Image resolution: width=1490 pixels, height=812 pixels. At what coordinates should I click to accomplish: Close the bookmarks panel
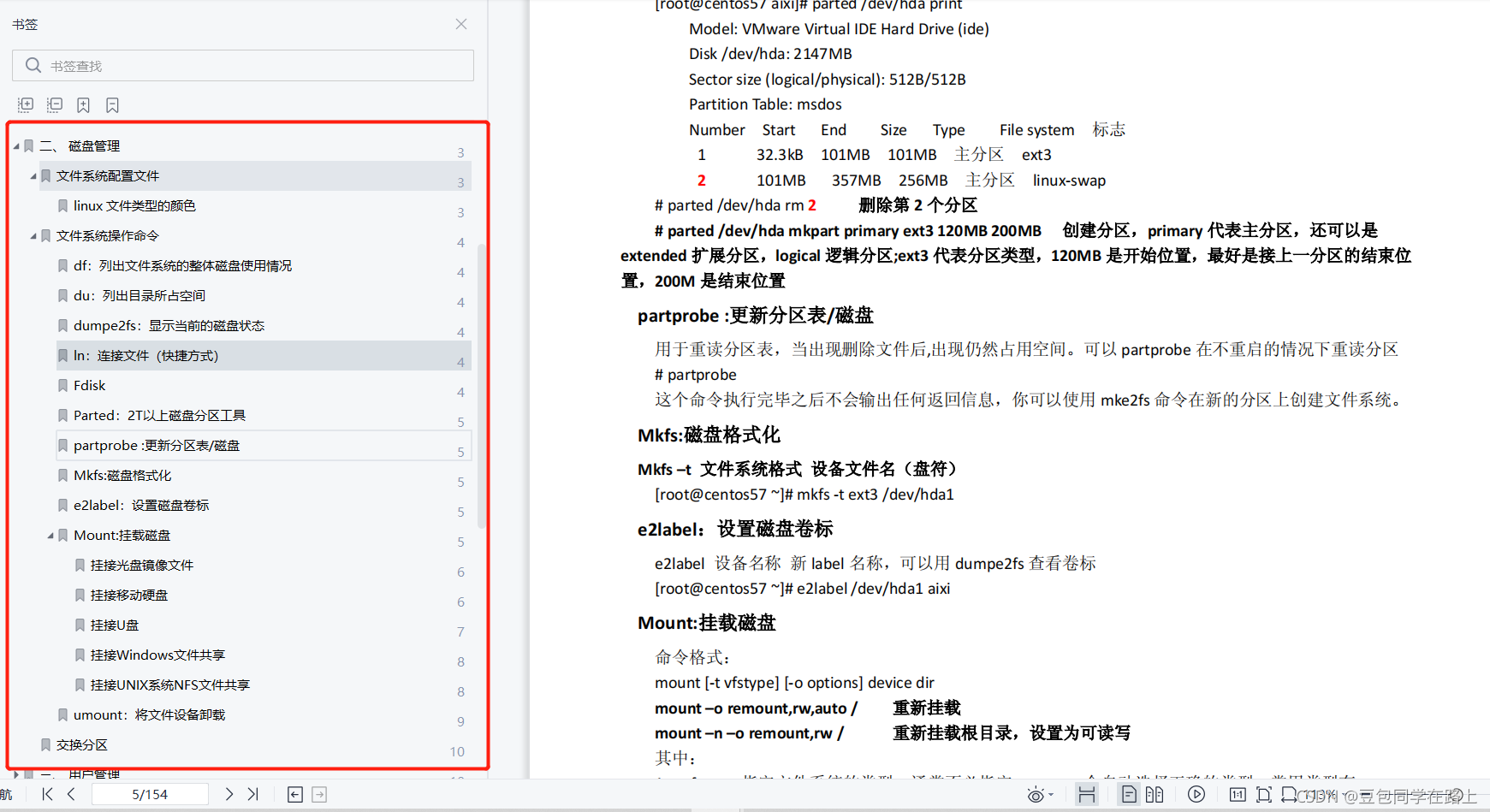(x=461, y=24)
